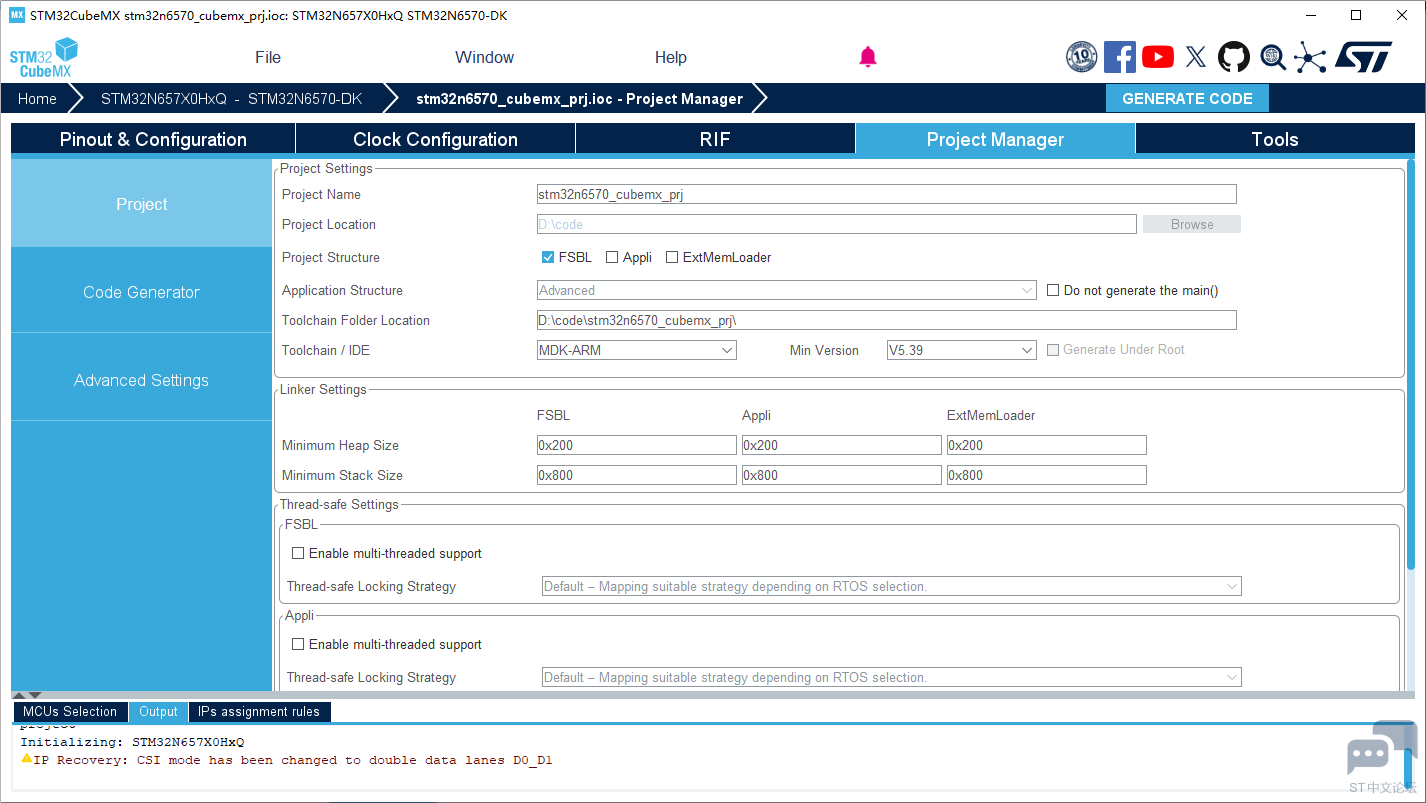Click the MX app icon in title bar
1426x803 pixels.
(16, 15)
